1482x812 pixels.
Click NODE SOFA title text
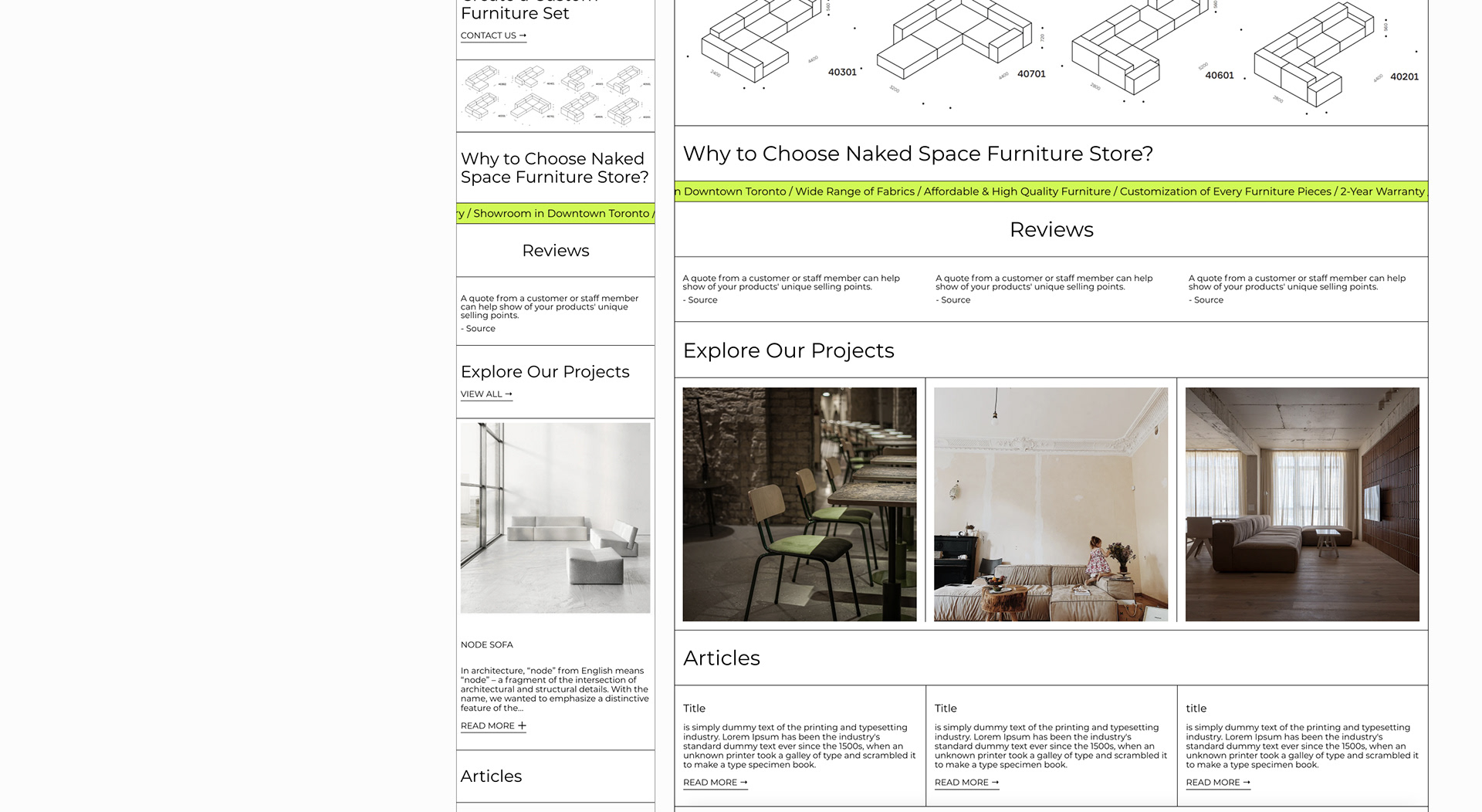[x=487, y=645]
